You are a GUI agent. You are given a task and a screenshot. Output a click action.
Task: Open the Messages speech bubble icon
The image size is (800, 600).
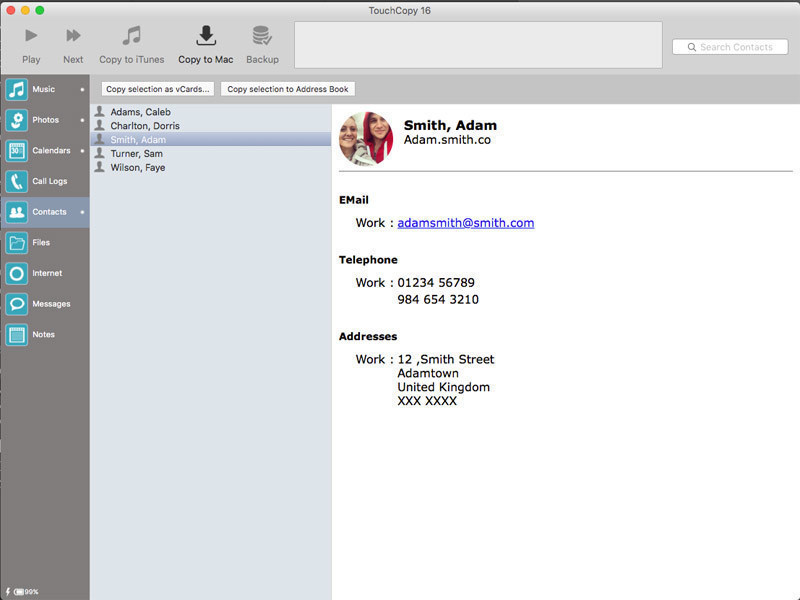pyautogui.click(x=17, y=304)
